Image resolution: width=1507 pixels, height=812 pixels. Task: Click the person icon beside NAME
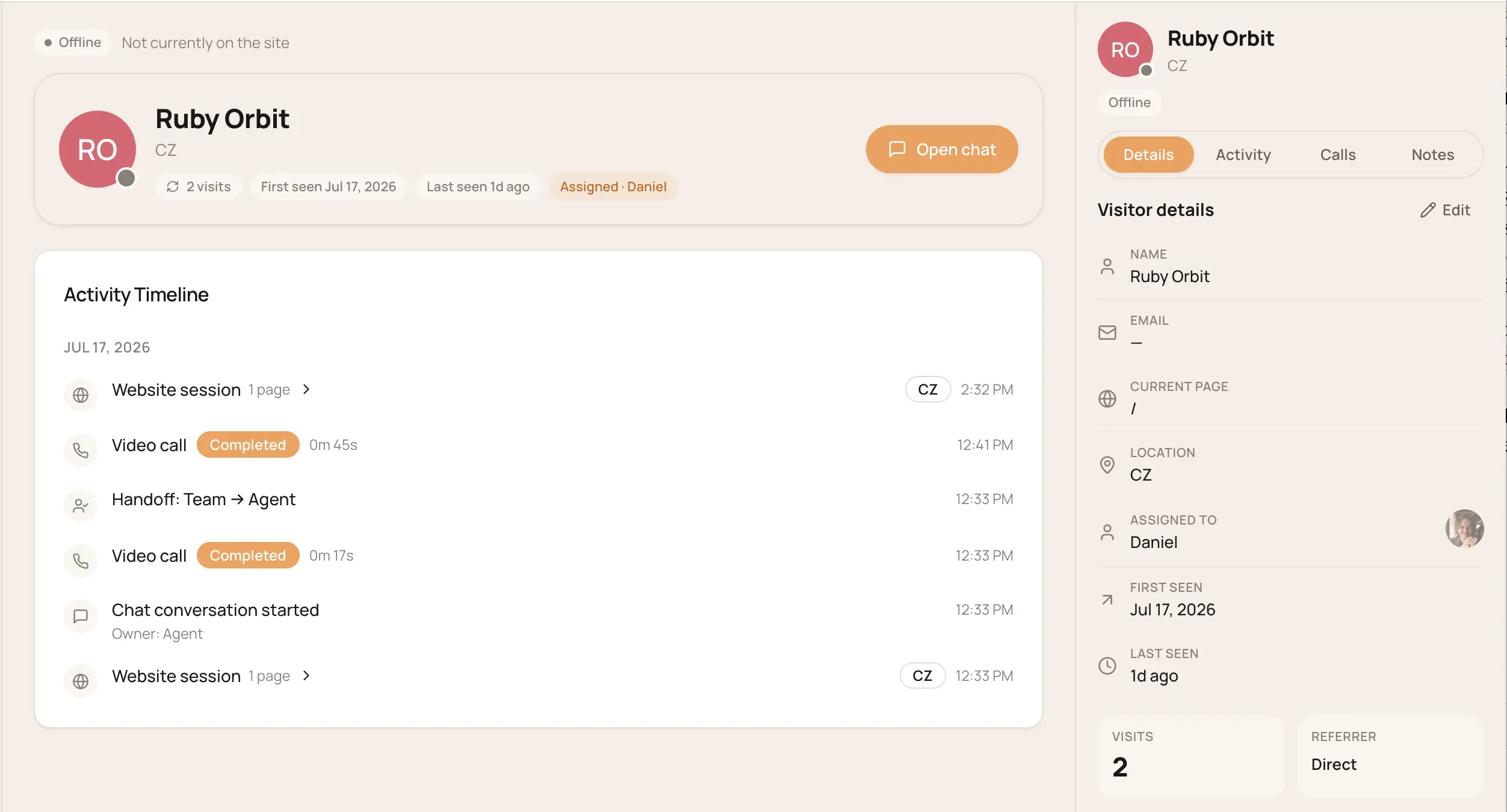[x=1107, y=266]
